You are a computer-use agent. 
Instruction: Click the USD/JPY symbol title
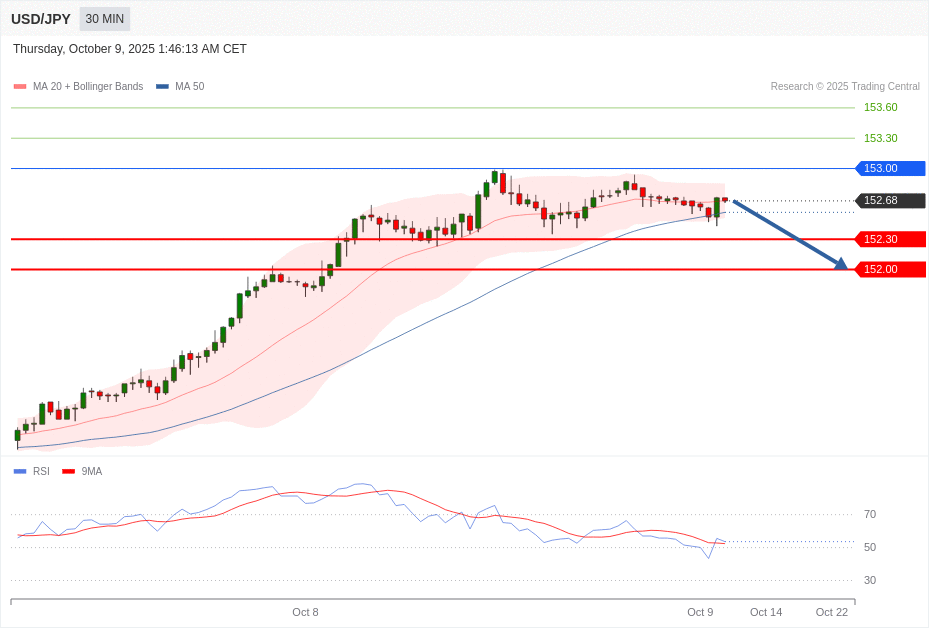41,19
